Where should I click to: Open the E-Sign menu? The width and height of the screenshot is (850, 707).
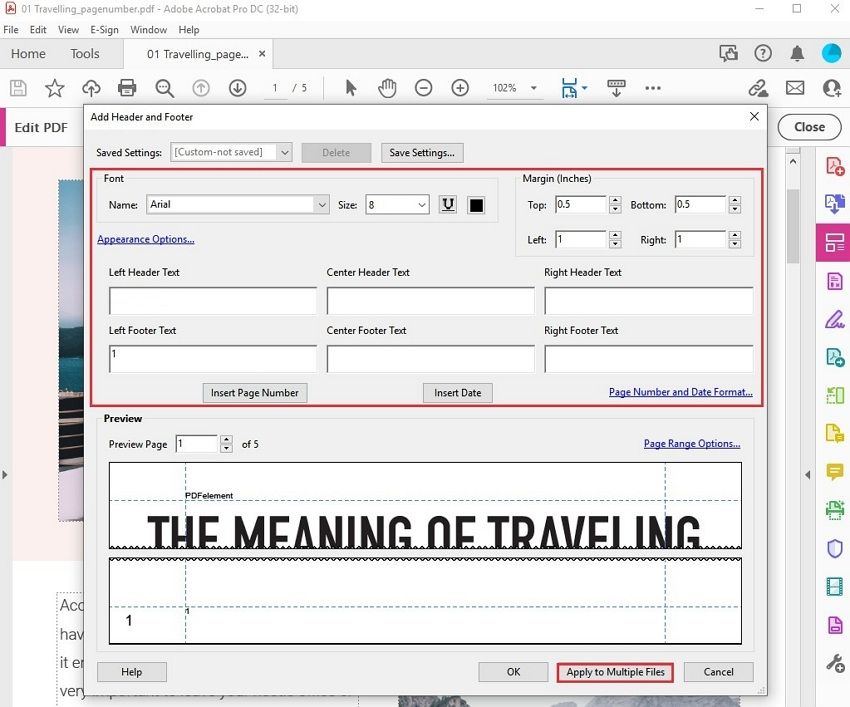104,30
